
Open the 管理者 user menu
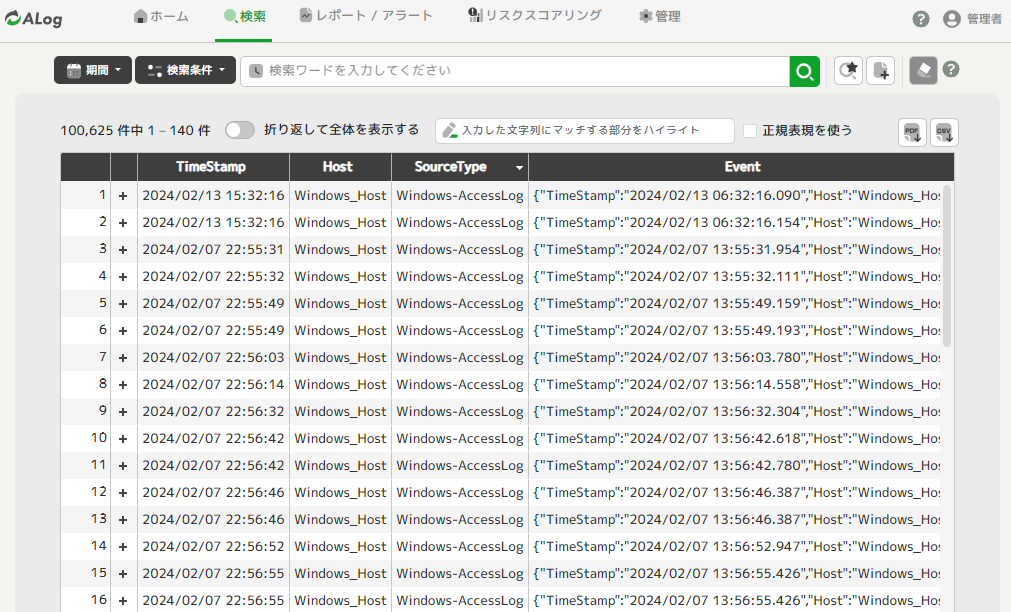tap(972, 19)
